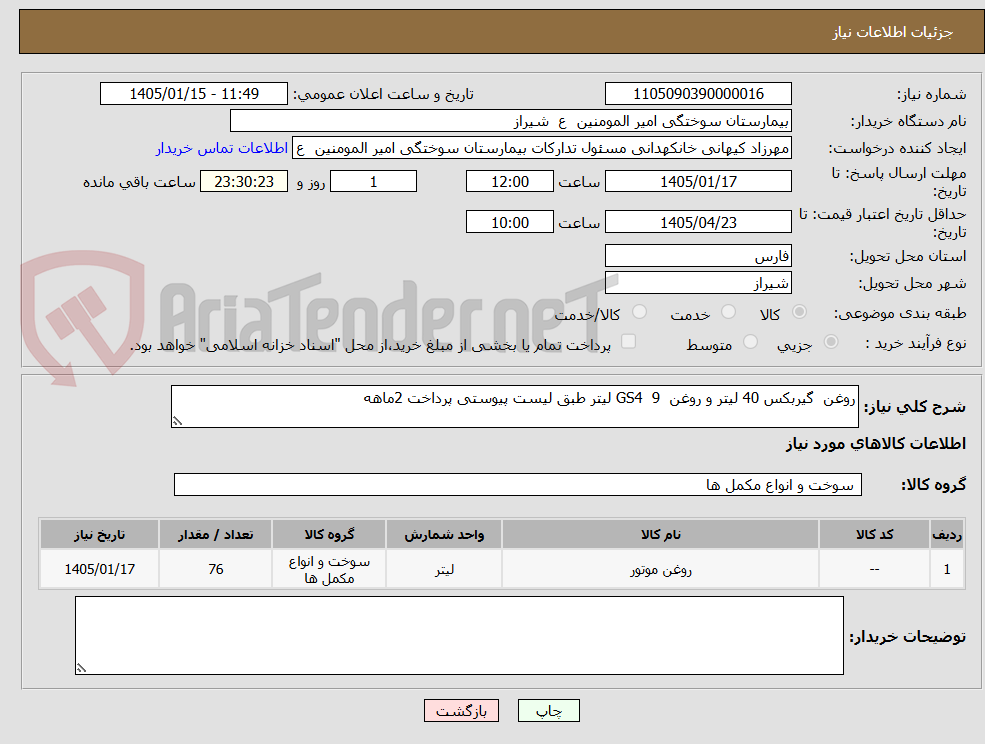Click the buyer organization name field
985x744 pixels.
[510, 121]
